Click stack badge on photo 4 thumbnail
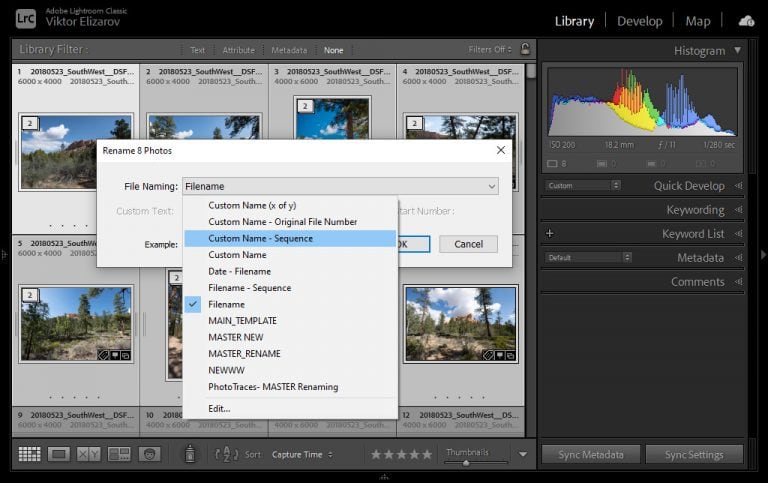Viewport: 768px width, 483px height. click(414, 123)
